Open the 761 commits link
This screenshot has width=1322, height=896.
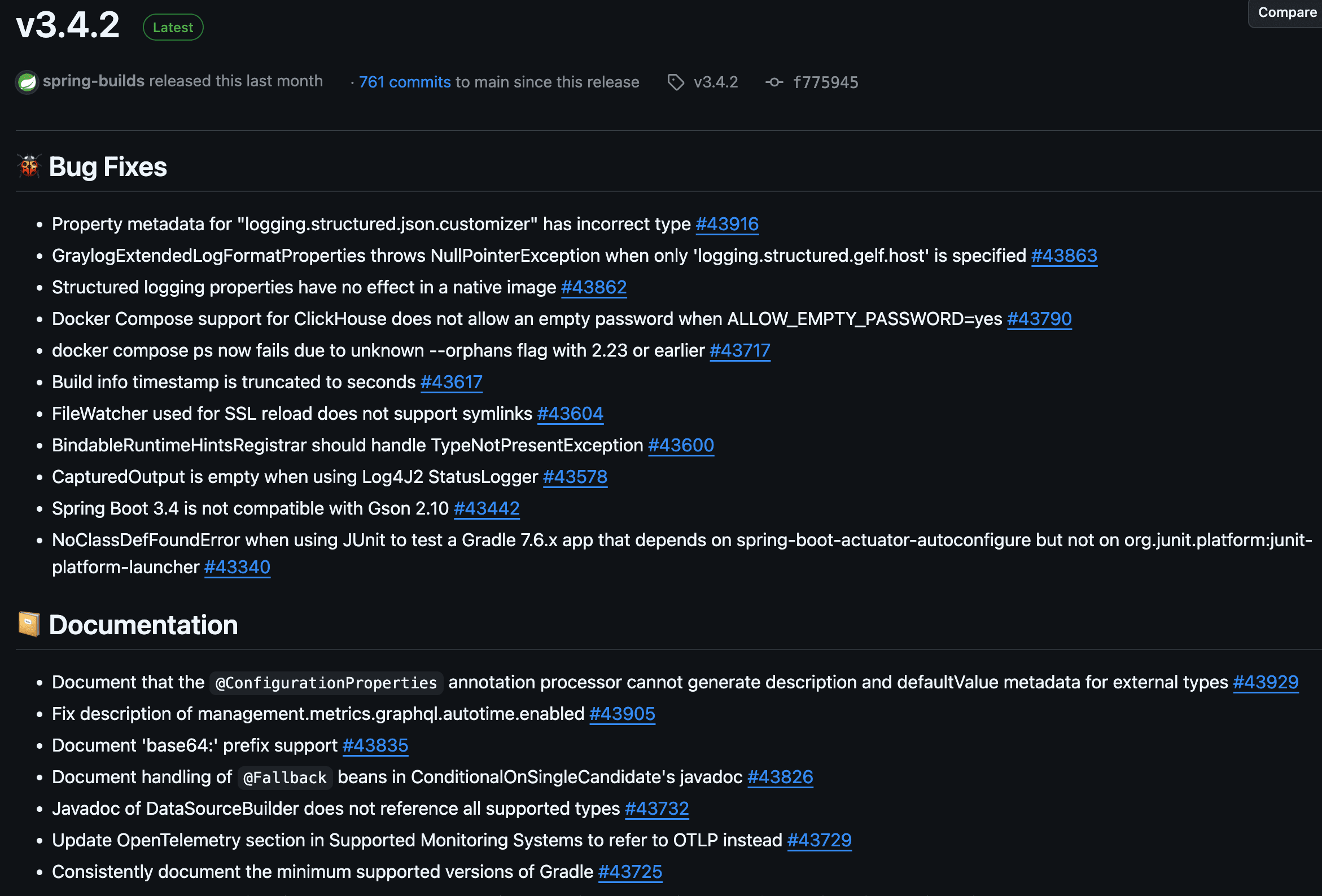pos(405,82)
